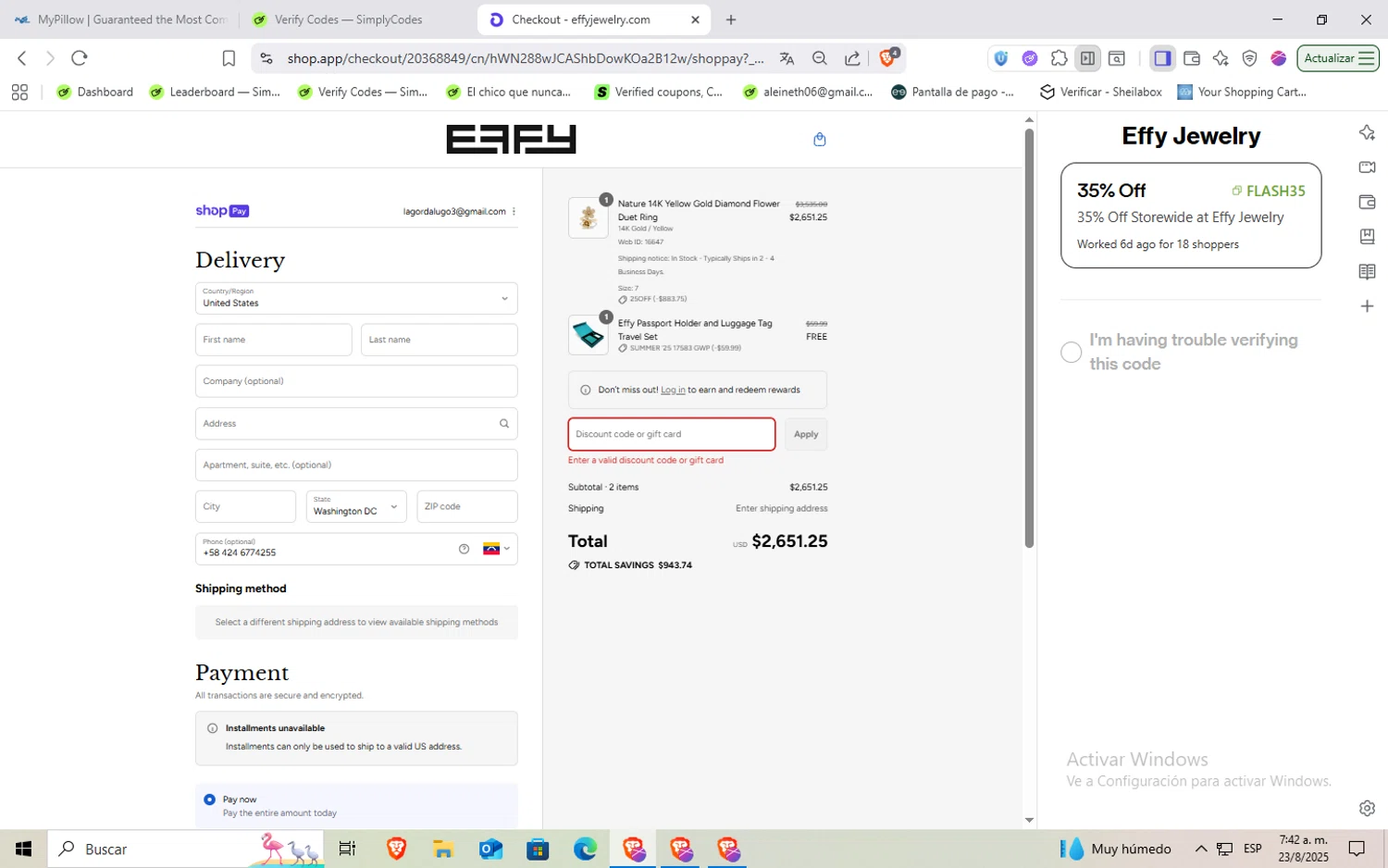Close the Checkout effyjewelry.com tab

(695, 19)
